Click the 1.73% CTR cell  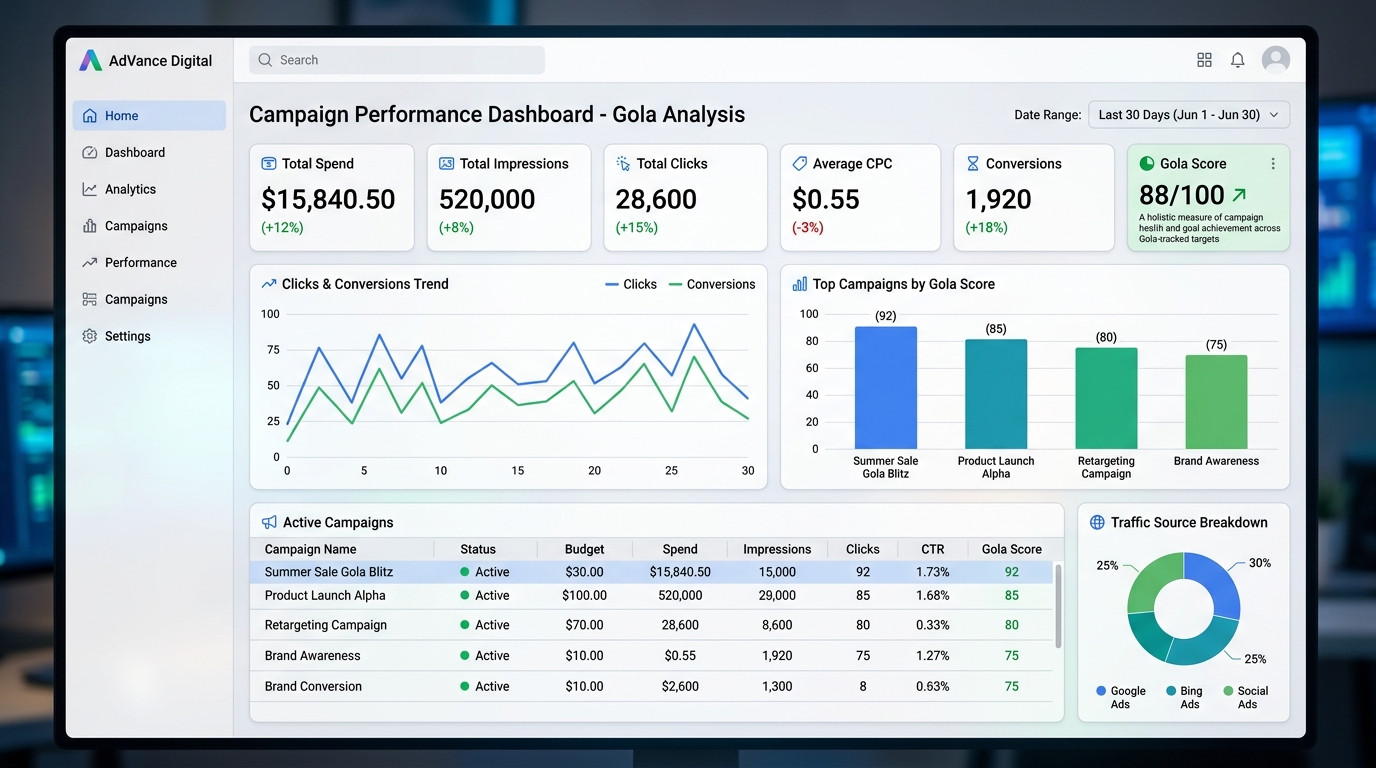(x=933, y=572)
